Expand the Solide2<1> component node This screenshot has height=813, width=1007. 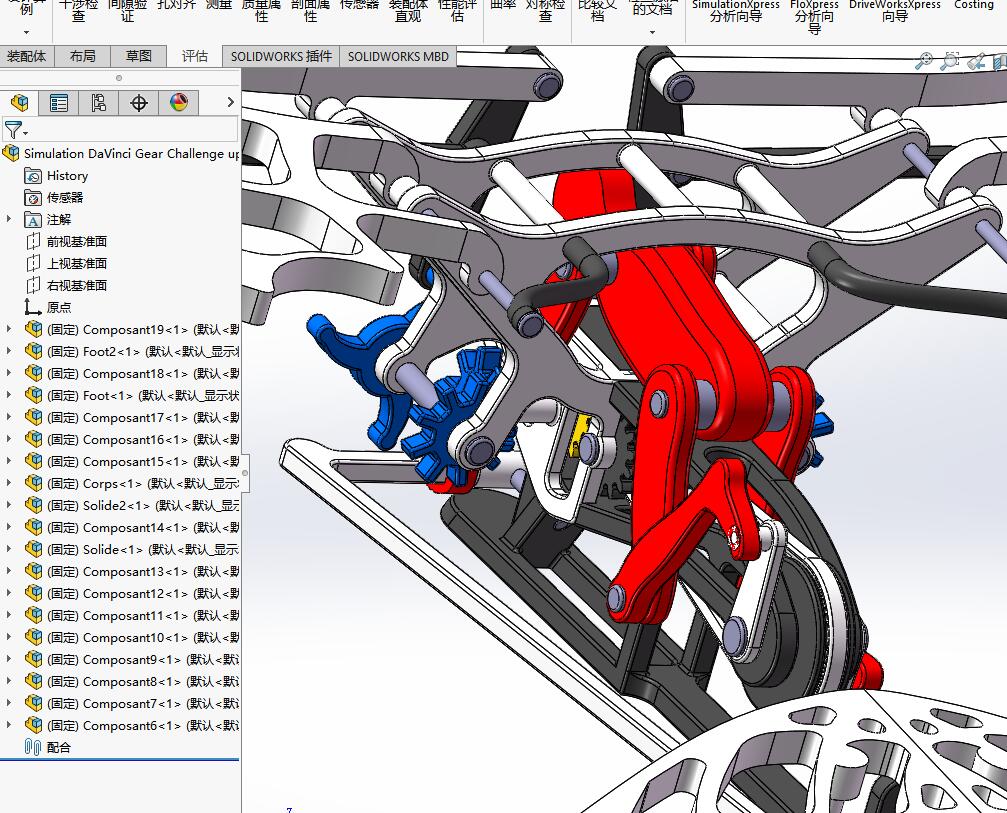click(x=9, y=505)
